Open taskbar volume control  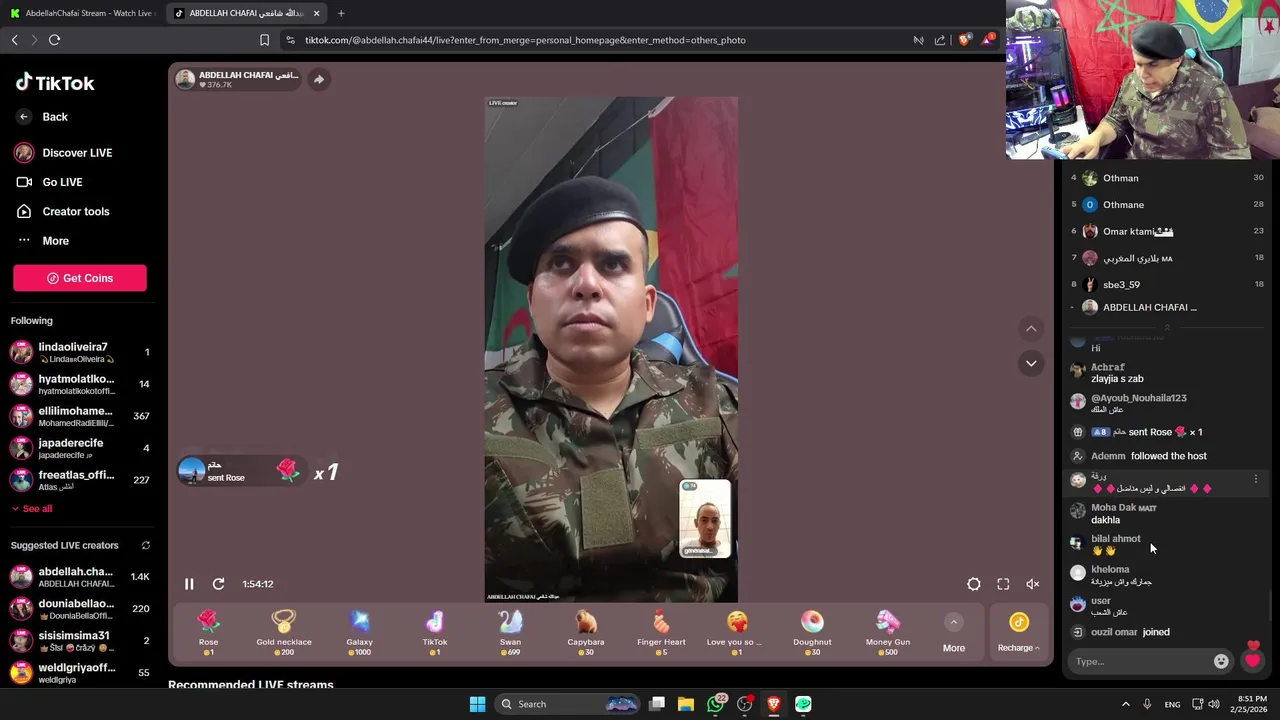[1214, 704]
